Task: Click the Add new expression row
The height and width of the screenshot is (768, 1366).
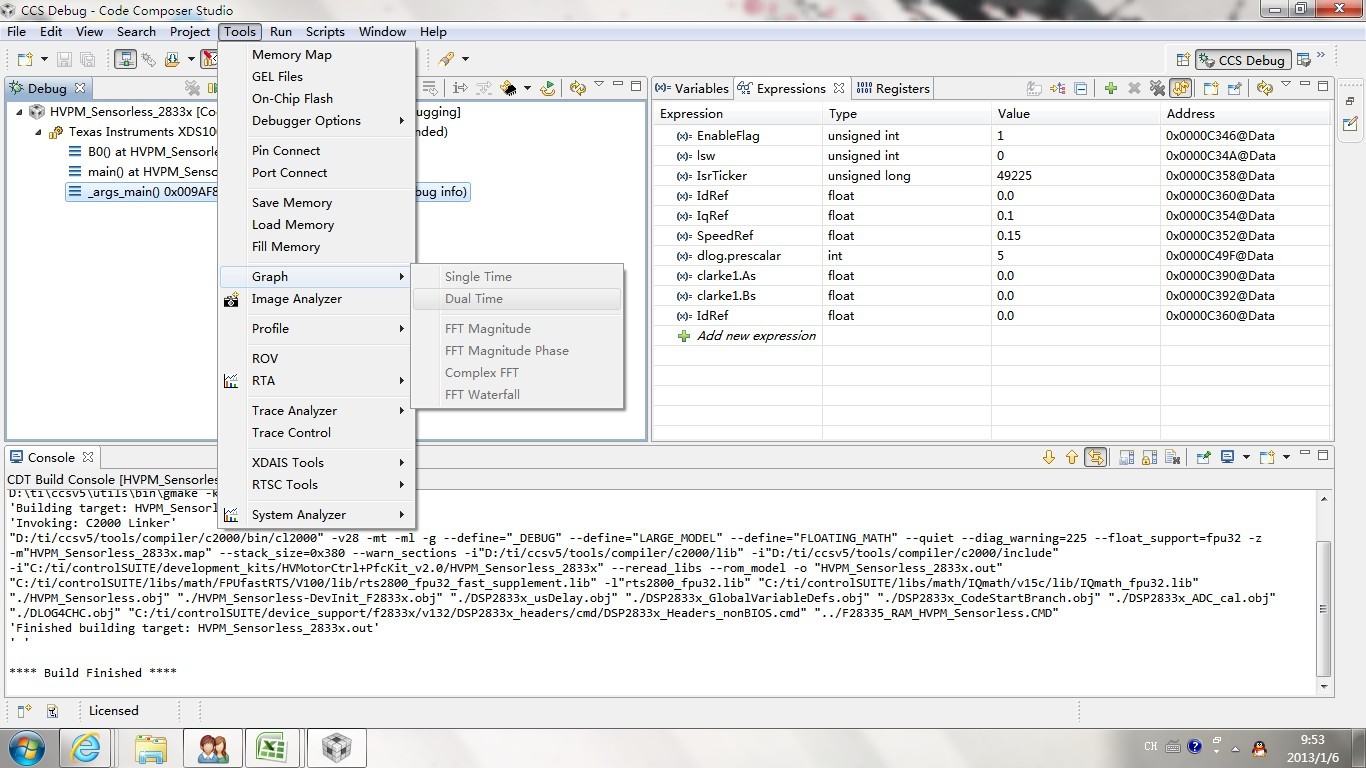Action: (x=756, y=336)
